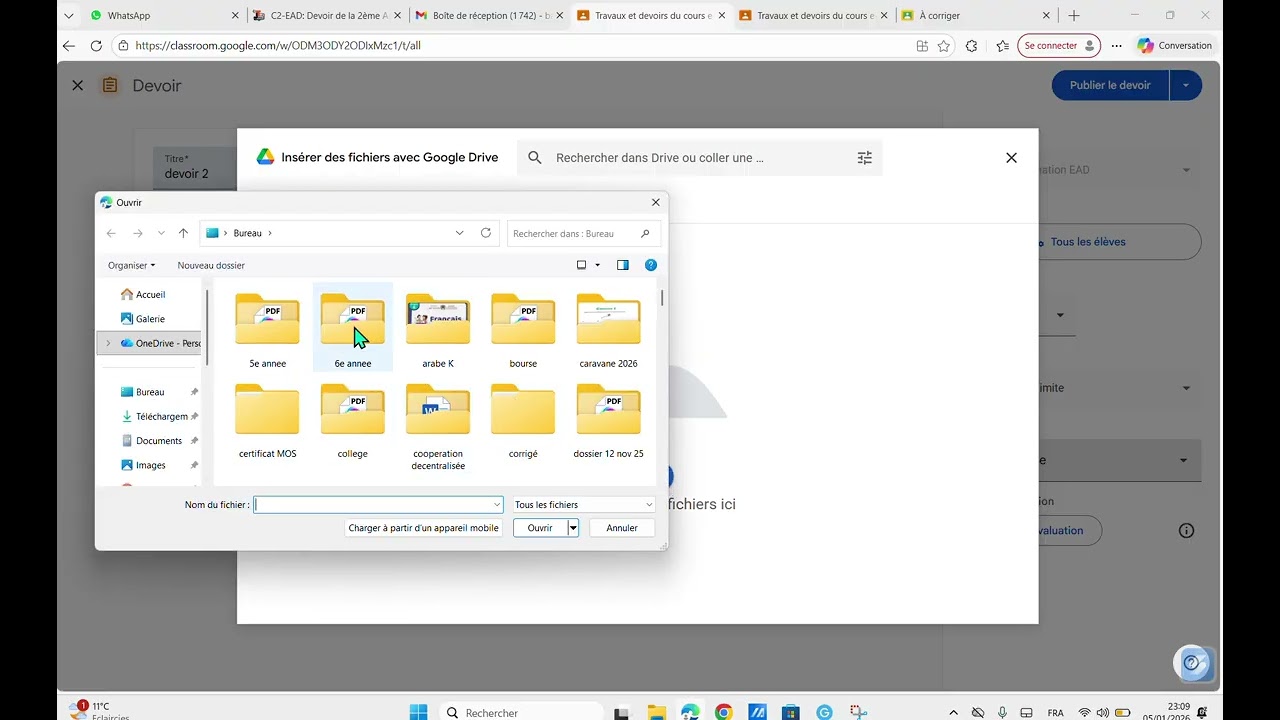Add this page to favorites
Viewport: 1280px width, 720px height.
[x=943, y=46]
